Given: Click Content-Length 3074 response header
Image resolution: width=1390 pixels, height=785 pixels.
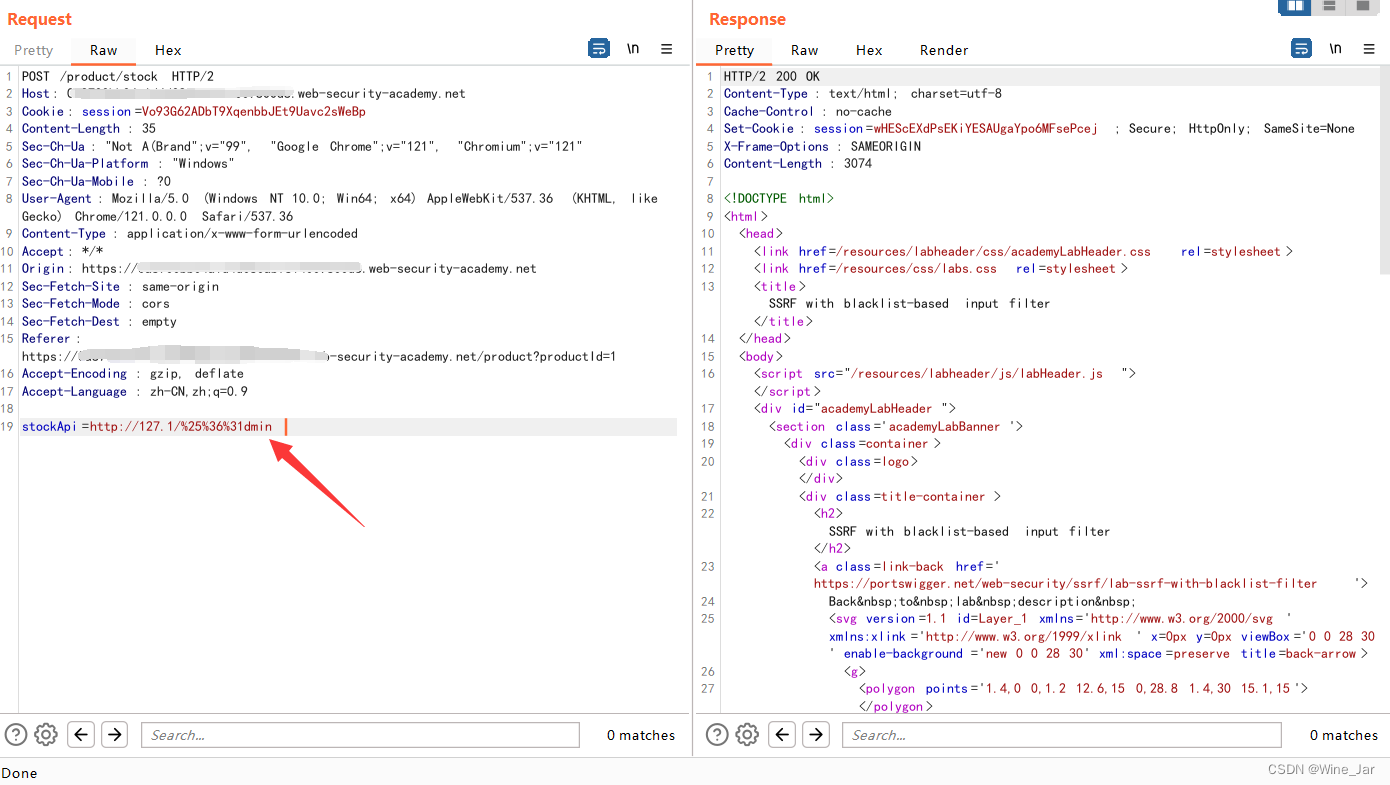Looking at the screenshot, I should (x=798, y=164).
